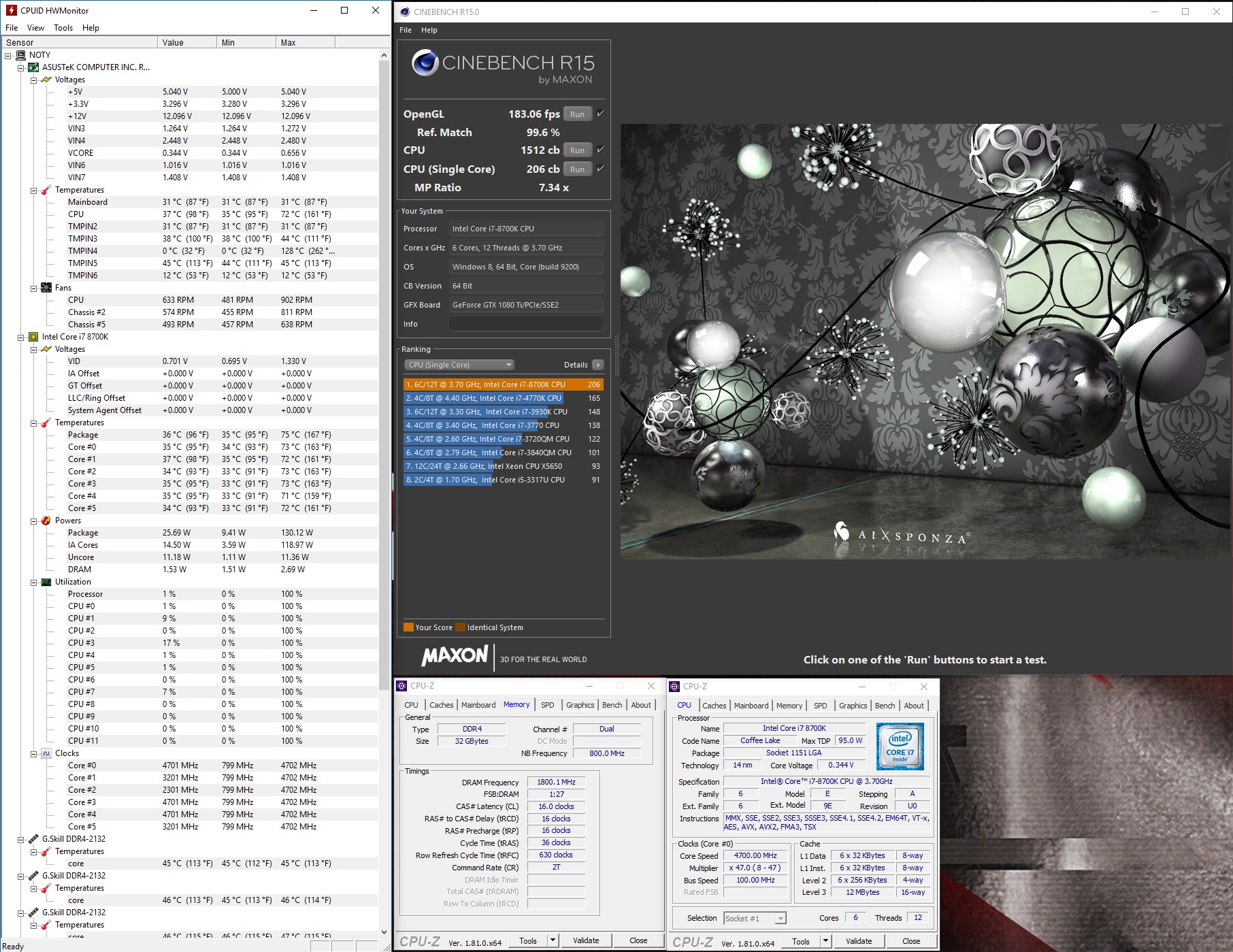The height and width of the screenshot is (952, 1233).
Task: Click the MAXON logo in Cinebench
Action: click(x=455, y=656)
